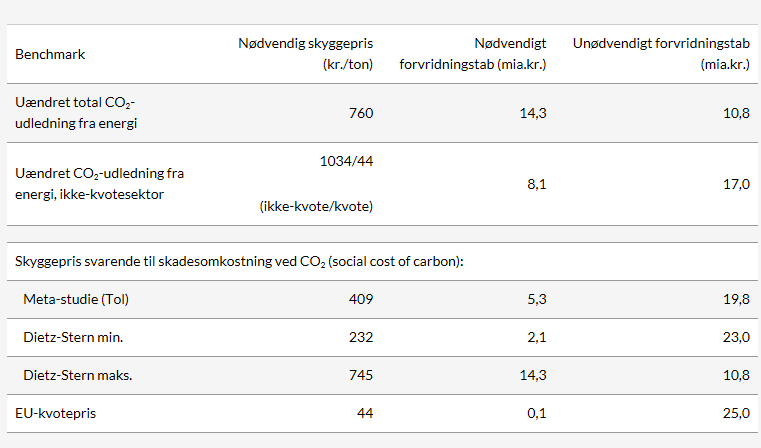Image resolution: width=761 pixels, height=448 pixels.
Task: Click the 17,0 forvridningstab value
Action: pyautogui.click(x=736, y=184)
